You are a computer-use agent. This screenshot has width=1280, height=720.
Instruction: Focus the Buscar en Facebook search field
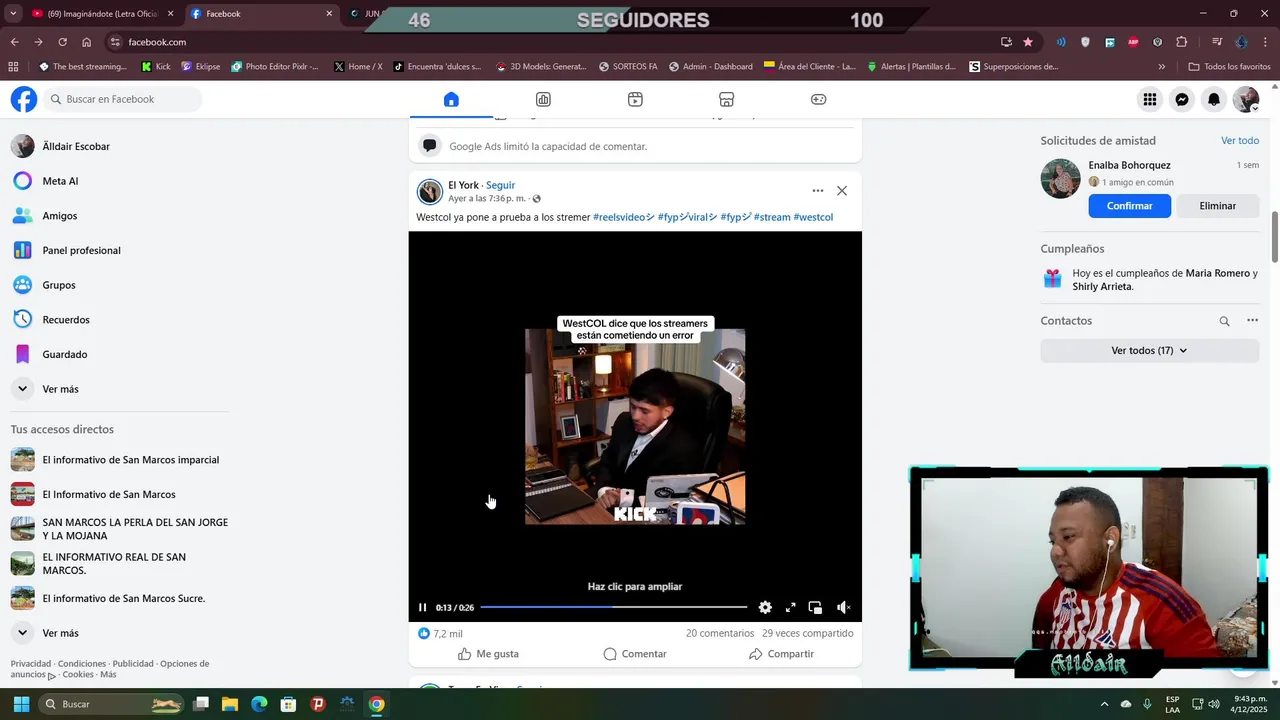[122, 99]
